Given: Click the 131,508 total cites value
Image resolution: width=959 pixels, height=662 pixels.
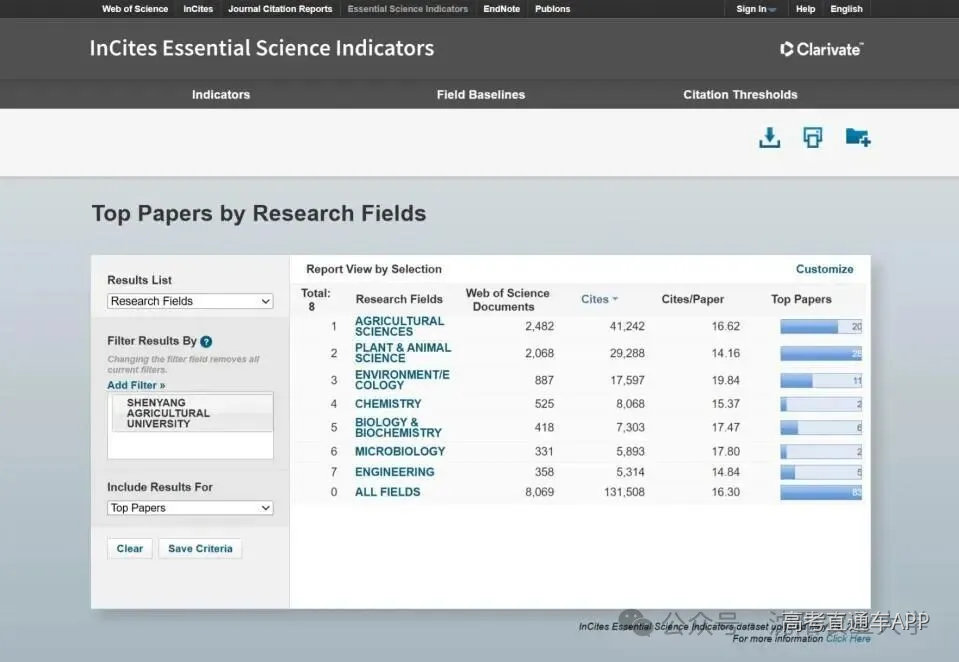Looking at the screenshot, I should [x=624, y=492].
